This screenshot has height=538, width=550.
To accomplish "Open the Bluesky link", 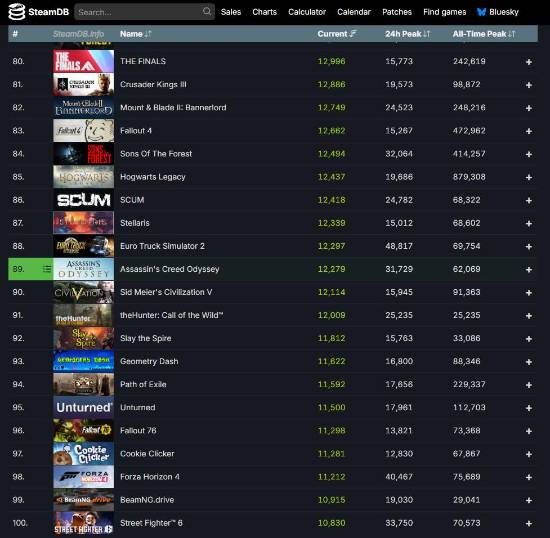I will pyautogui.click(x=497, y=12).
